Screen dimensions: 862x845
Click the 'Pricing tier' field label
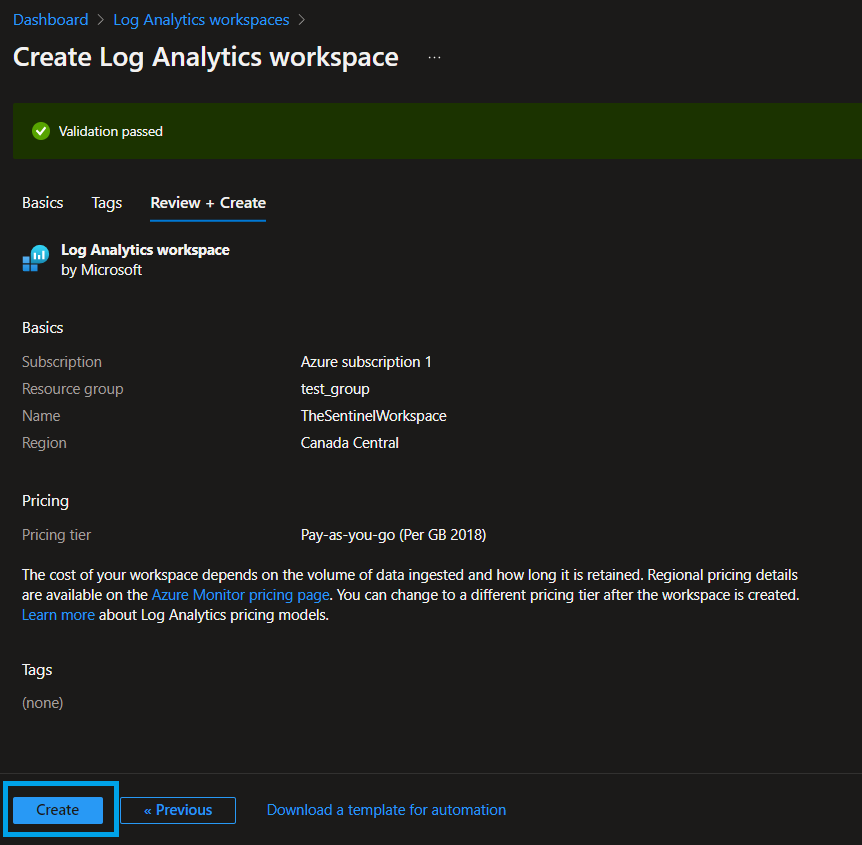[x=56, y=534]
